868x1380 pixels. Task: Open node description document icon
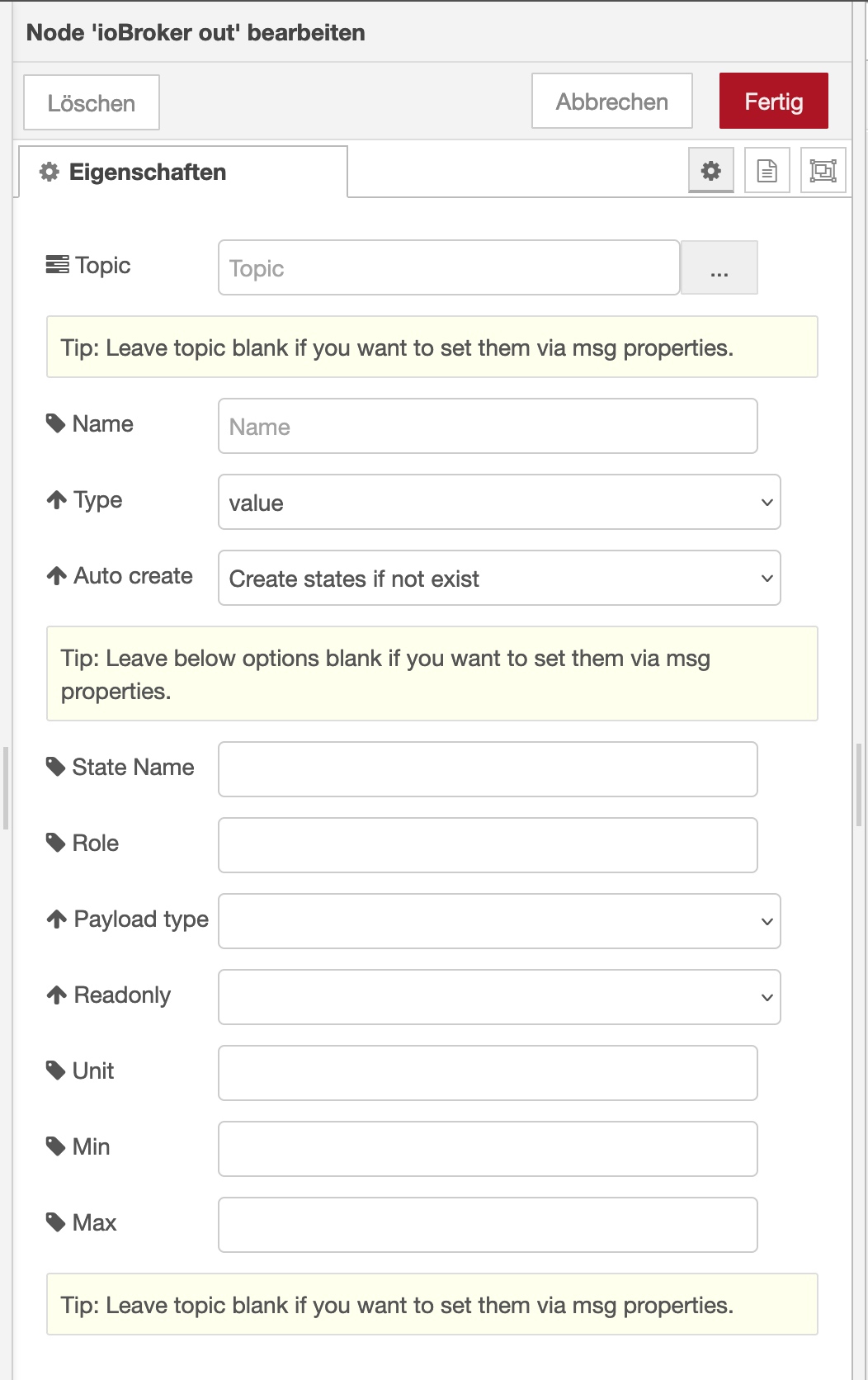coord(767,171)
